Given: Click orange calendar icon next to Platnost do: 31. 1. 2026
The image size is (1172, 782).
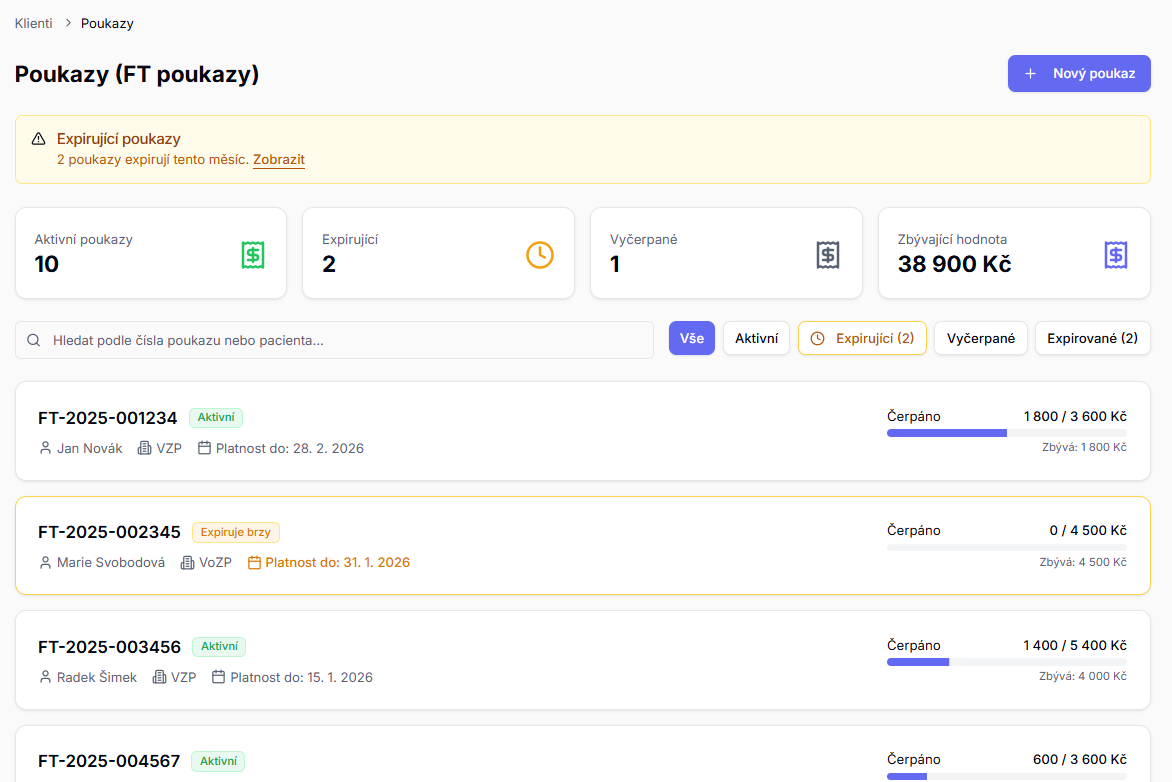Looking at the screenshot, I should 254,563.
